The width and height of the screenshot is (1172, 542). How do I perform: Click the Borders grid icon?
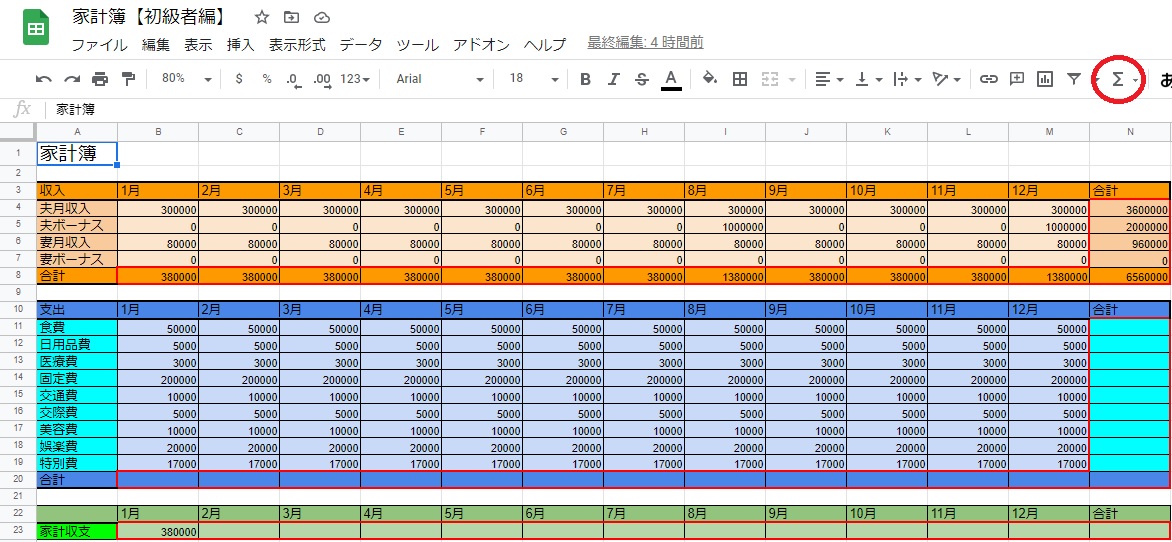coord(740,79)
